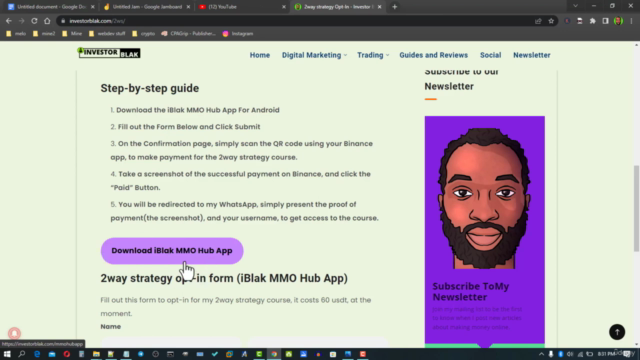Open the crypto bookmark folder

[x=143, y=33]
